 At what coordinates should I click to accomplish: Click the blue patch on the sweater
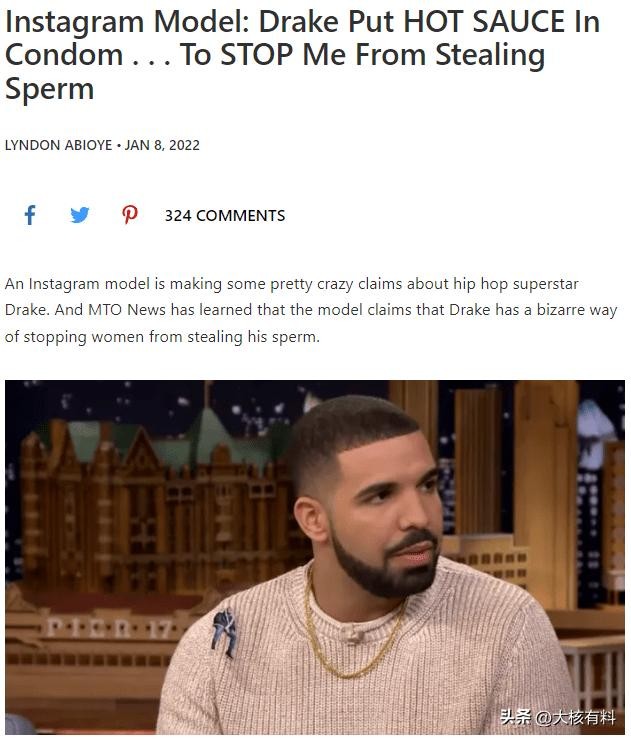point(224,632)
